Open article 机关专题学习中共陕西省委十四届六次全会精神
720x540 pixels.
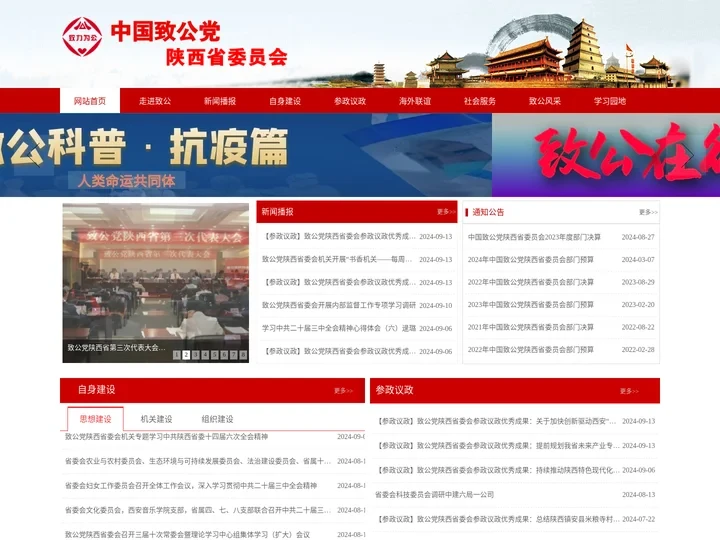166,437
